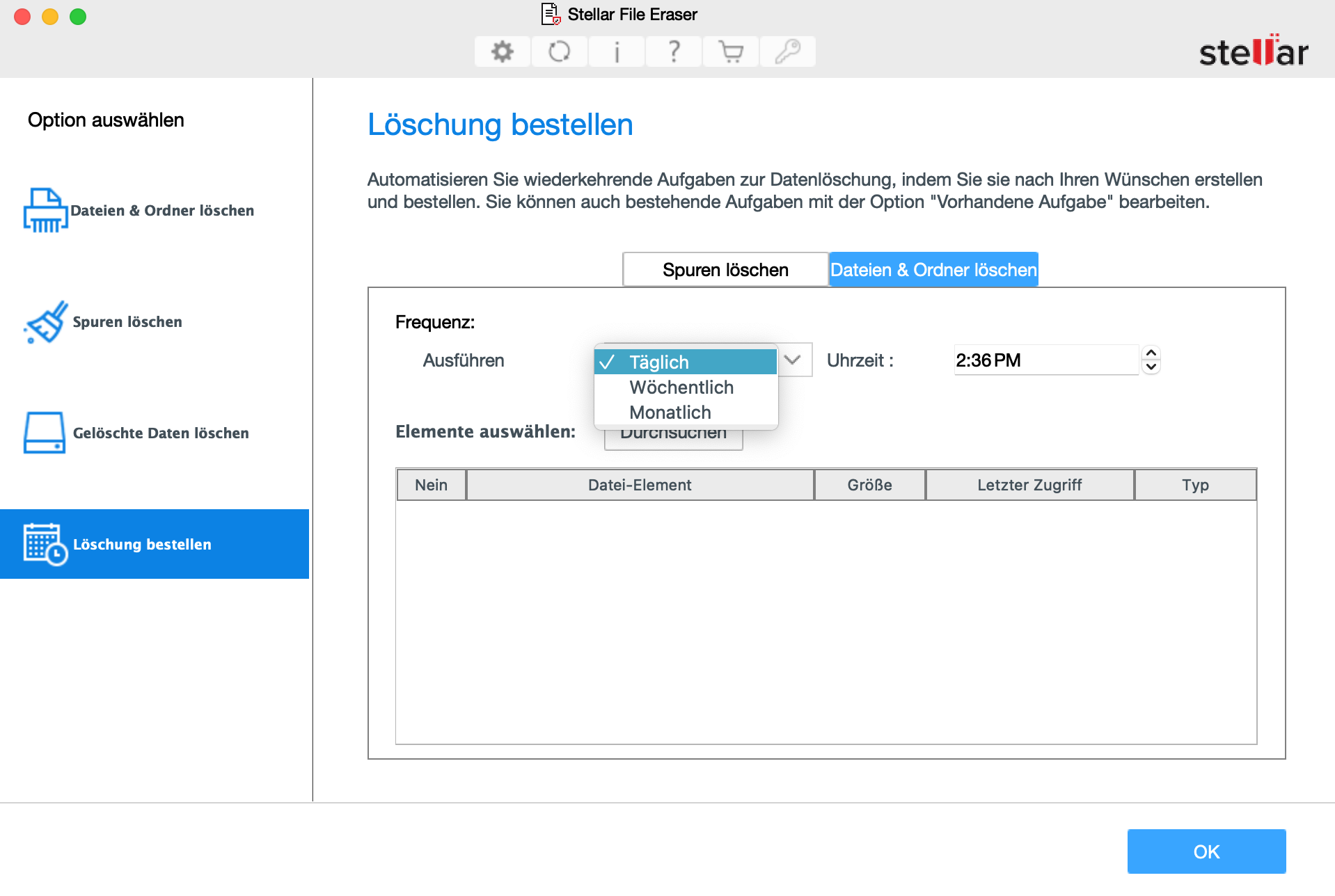Switch to the 'Spuren löschen' tab
The image size is (1335, 896).
tap(725, 269)
